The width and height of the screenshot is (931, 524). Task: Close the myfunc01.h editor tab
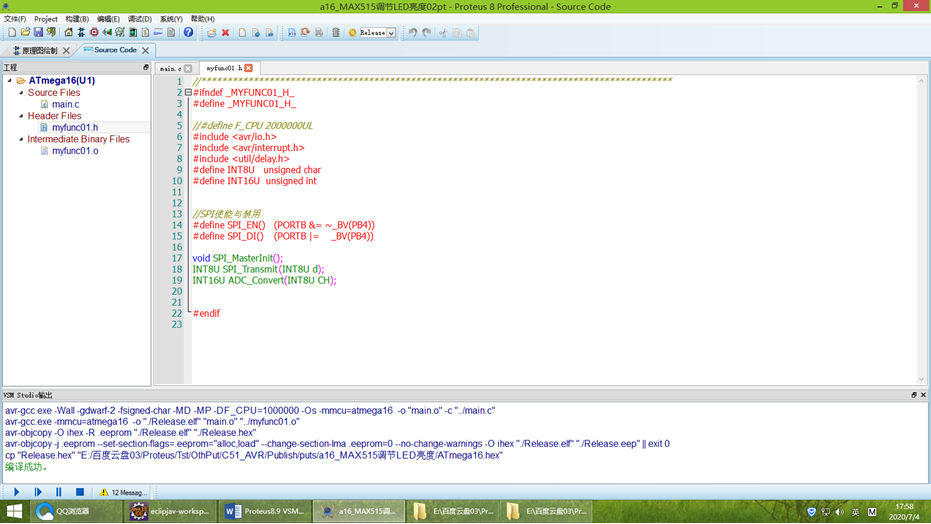click(249, 68)
